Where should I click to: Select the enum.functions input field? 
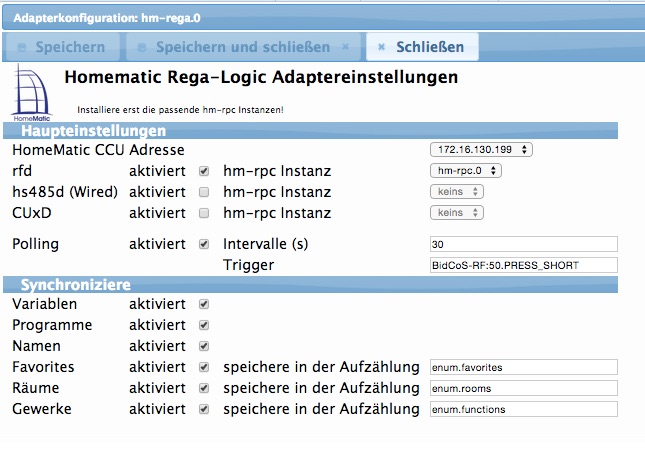click(523, 409)
